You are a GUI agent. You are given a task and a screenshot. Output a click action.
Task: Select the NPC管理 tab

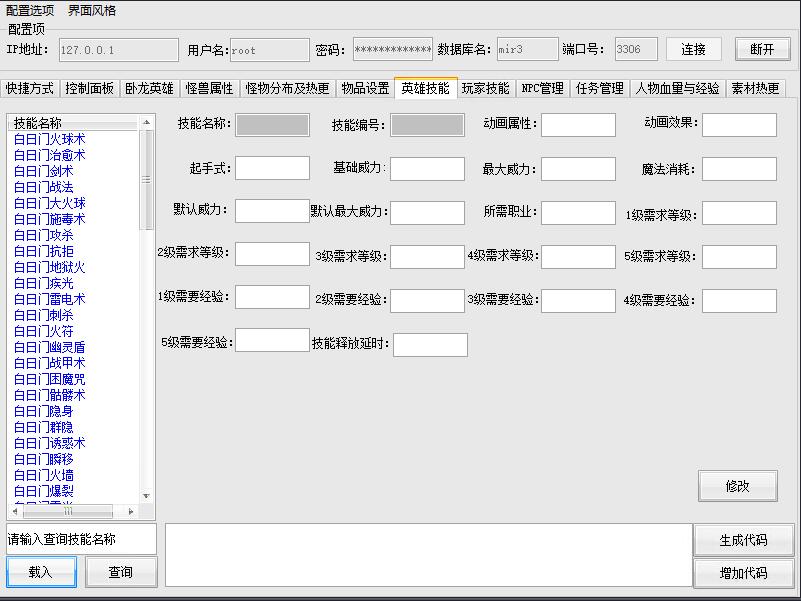point(542,88)
